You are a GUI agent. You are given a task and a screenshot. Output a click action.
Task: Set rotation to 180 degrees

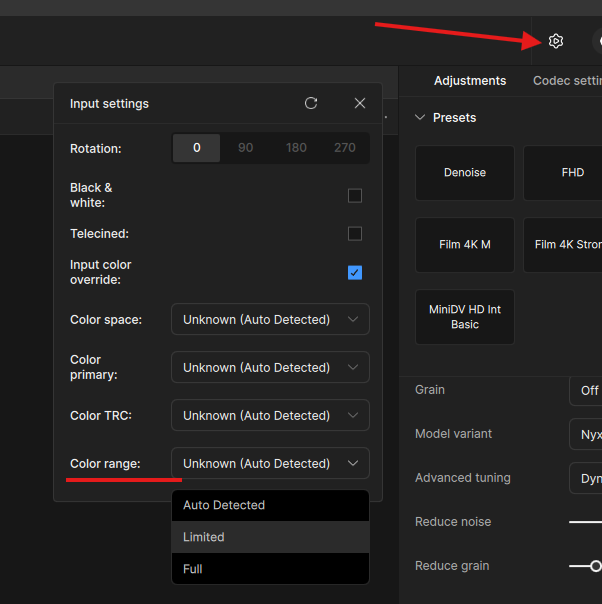(296, 148)
